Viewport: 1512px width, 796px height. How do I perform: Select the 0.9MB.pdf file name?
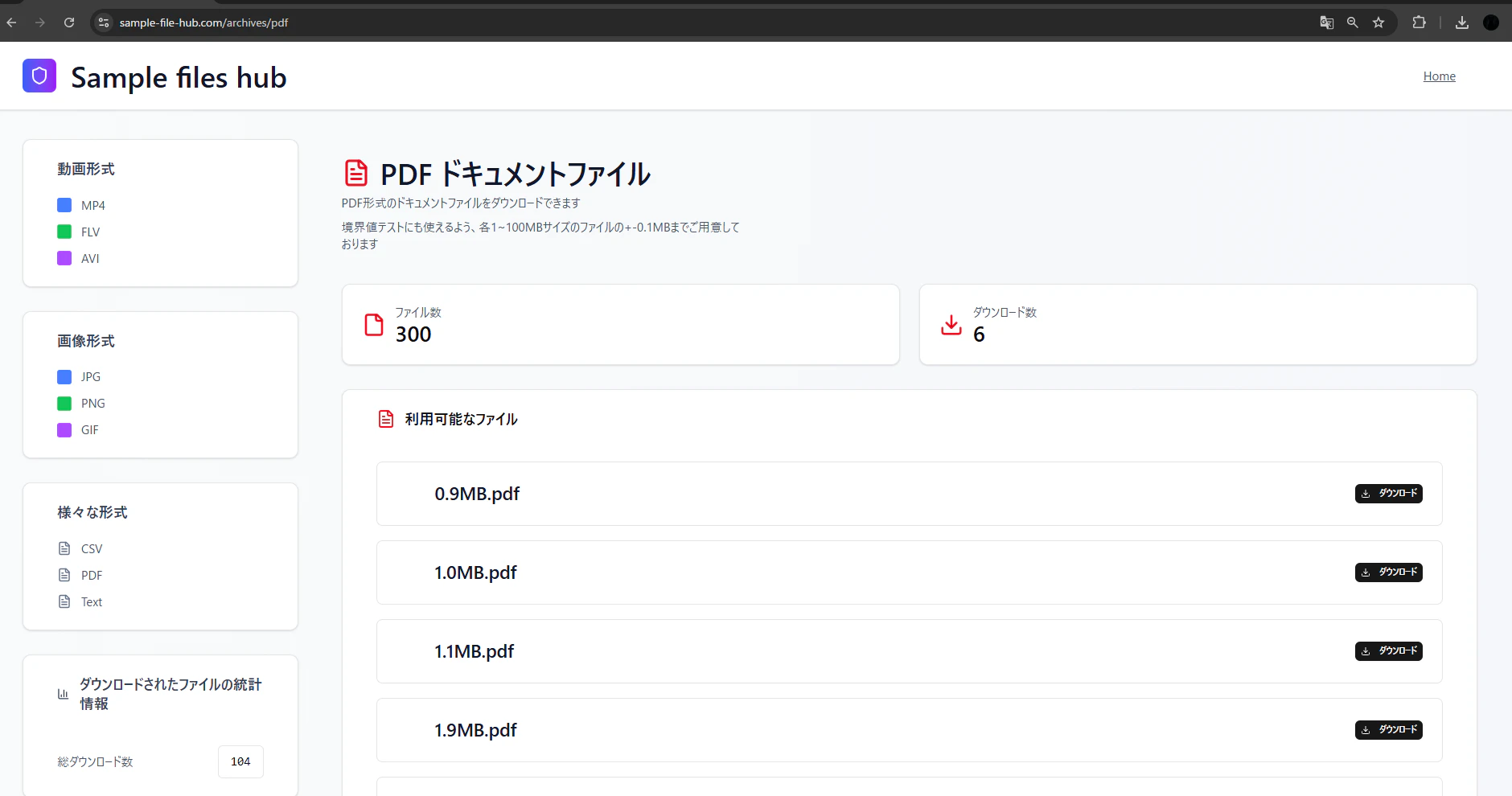tap(477, 494)
